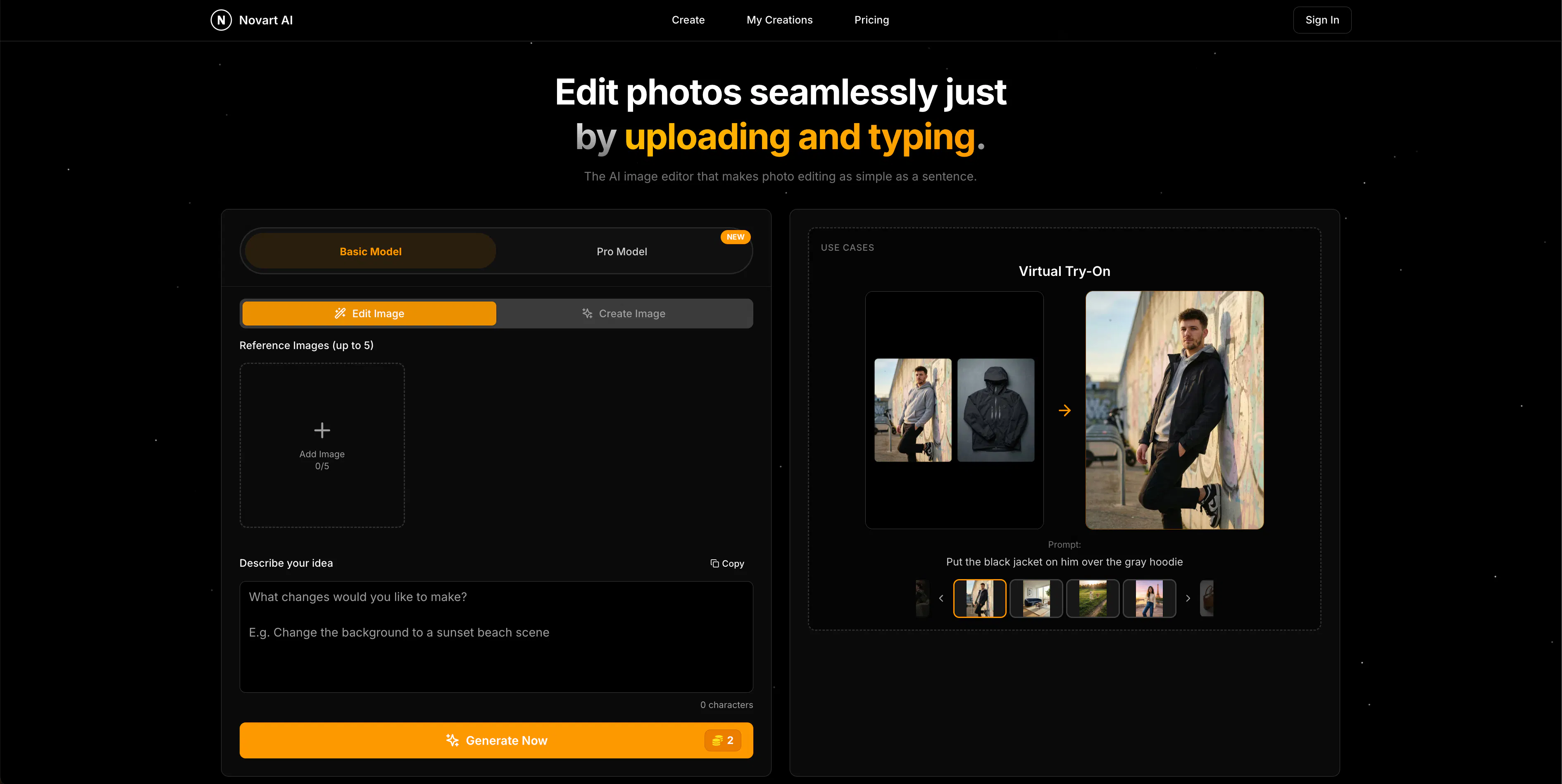Click the 'Prompt:' label
Screen dimensions: 1562x784
click(x=1064, y=544)
